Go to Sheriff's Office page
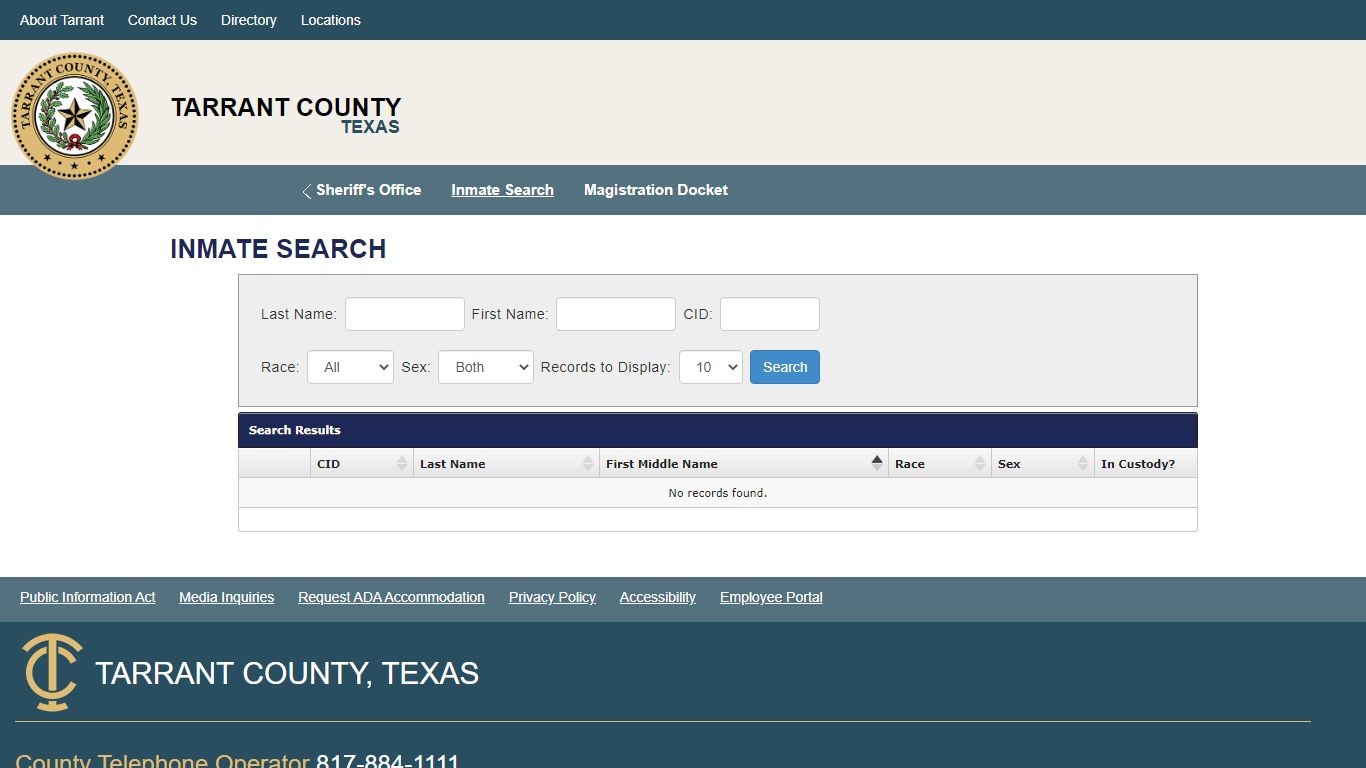Viewport: 1366px width, 768px height. pos(368,190)
